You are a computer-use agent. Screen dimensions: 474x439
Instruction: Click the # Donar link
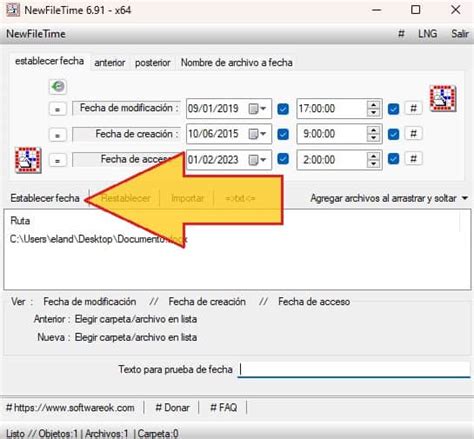point(172,408)
